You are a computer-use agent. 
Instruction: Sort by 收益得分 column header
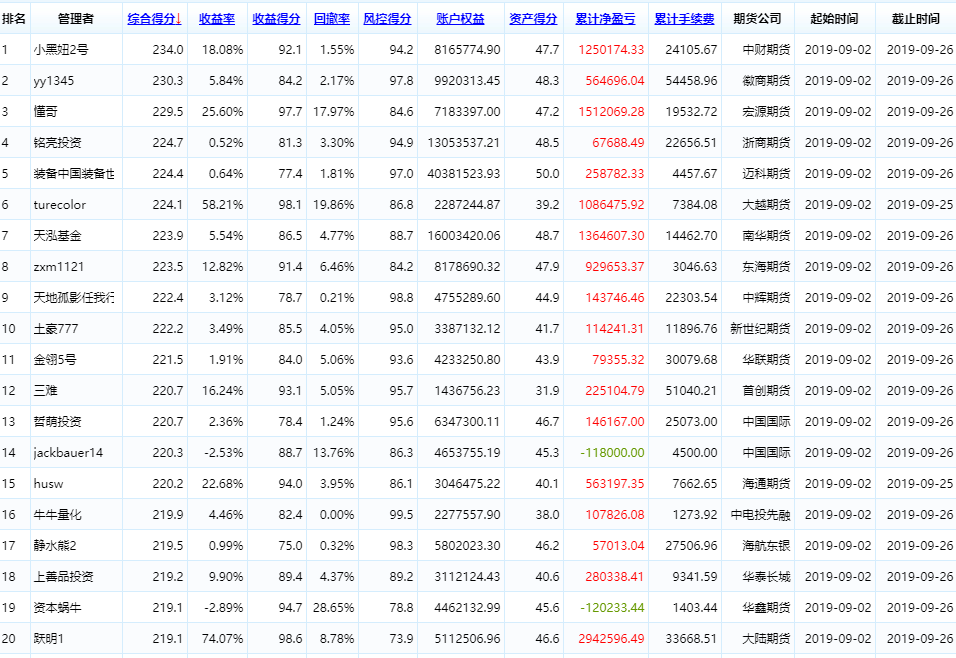pos(276,19)
